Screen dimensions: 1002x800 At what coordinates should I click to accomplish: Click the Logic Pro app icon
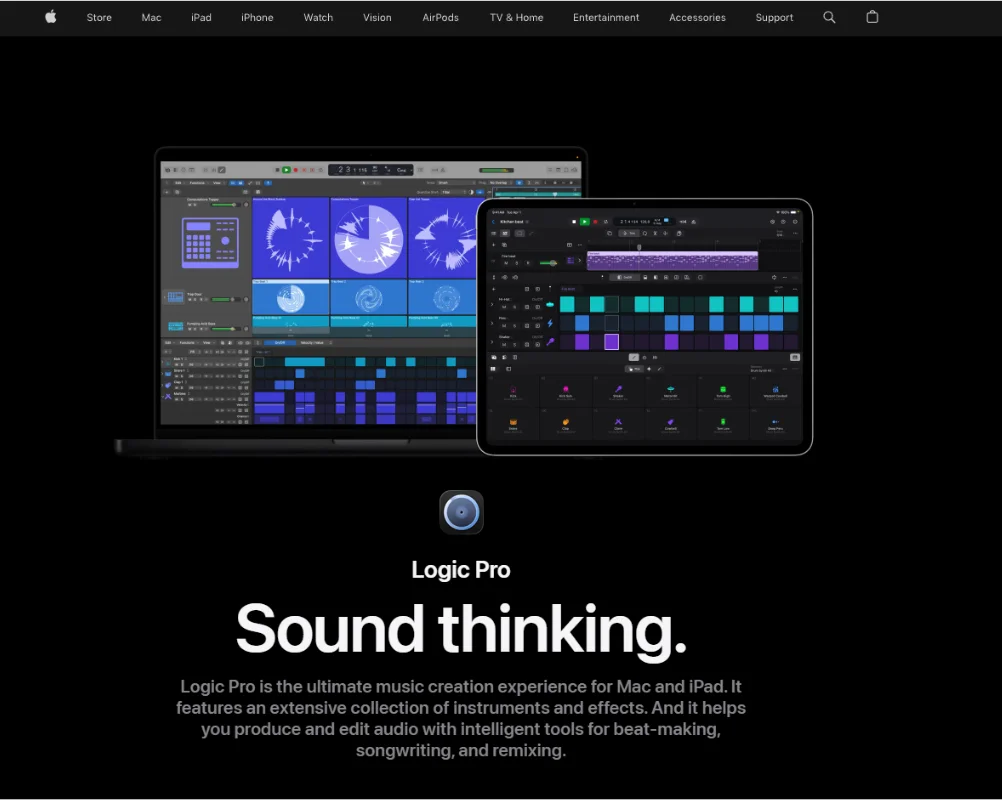tap(461, 512)
